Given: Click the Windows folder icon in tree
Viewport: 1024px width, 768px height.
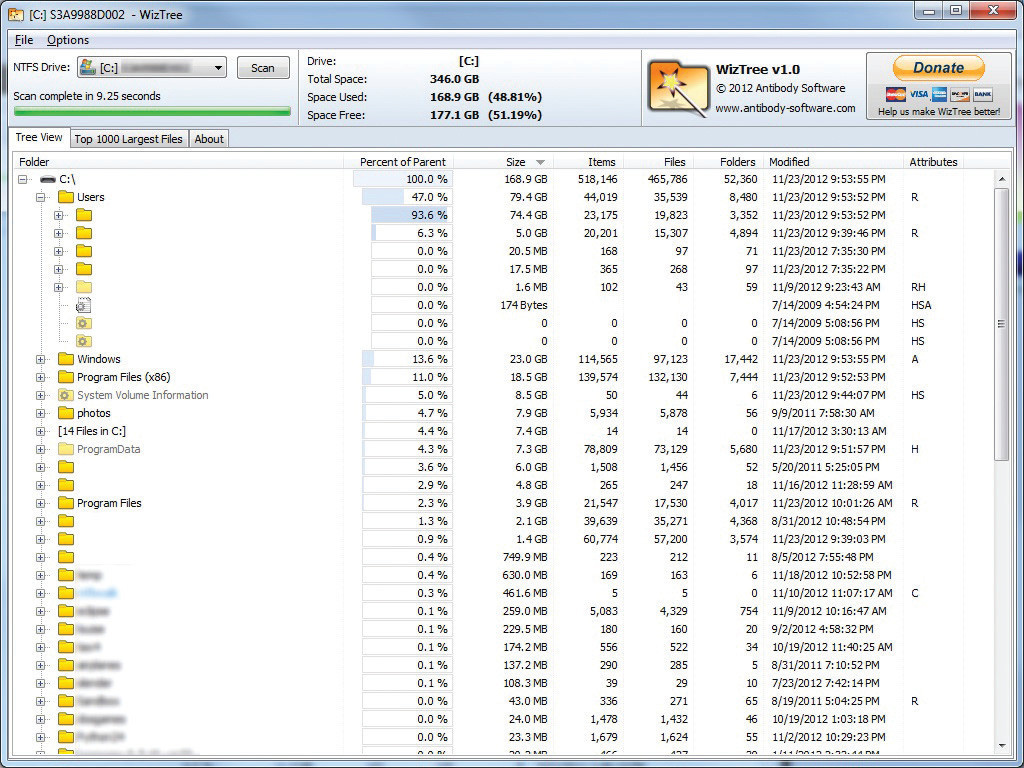Looking at the screenshot, I should point(66,359).
